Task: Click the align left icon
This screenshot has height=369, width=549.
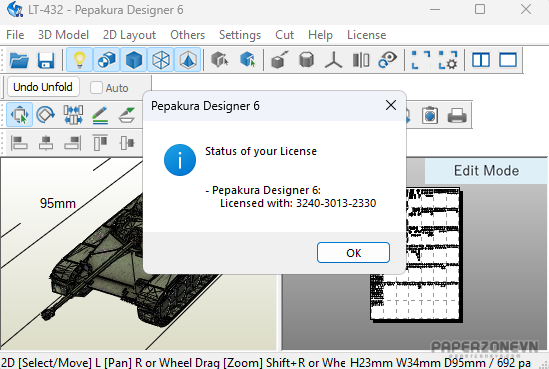Action: click(x=19, y=143)
